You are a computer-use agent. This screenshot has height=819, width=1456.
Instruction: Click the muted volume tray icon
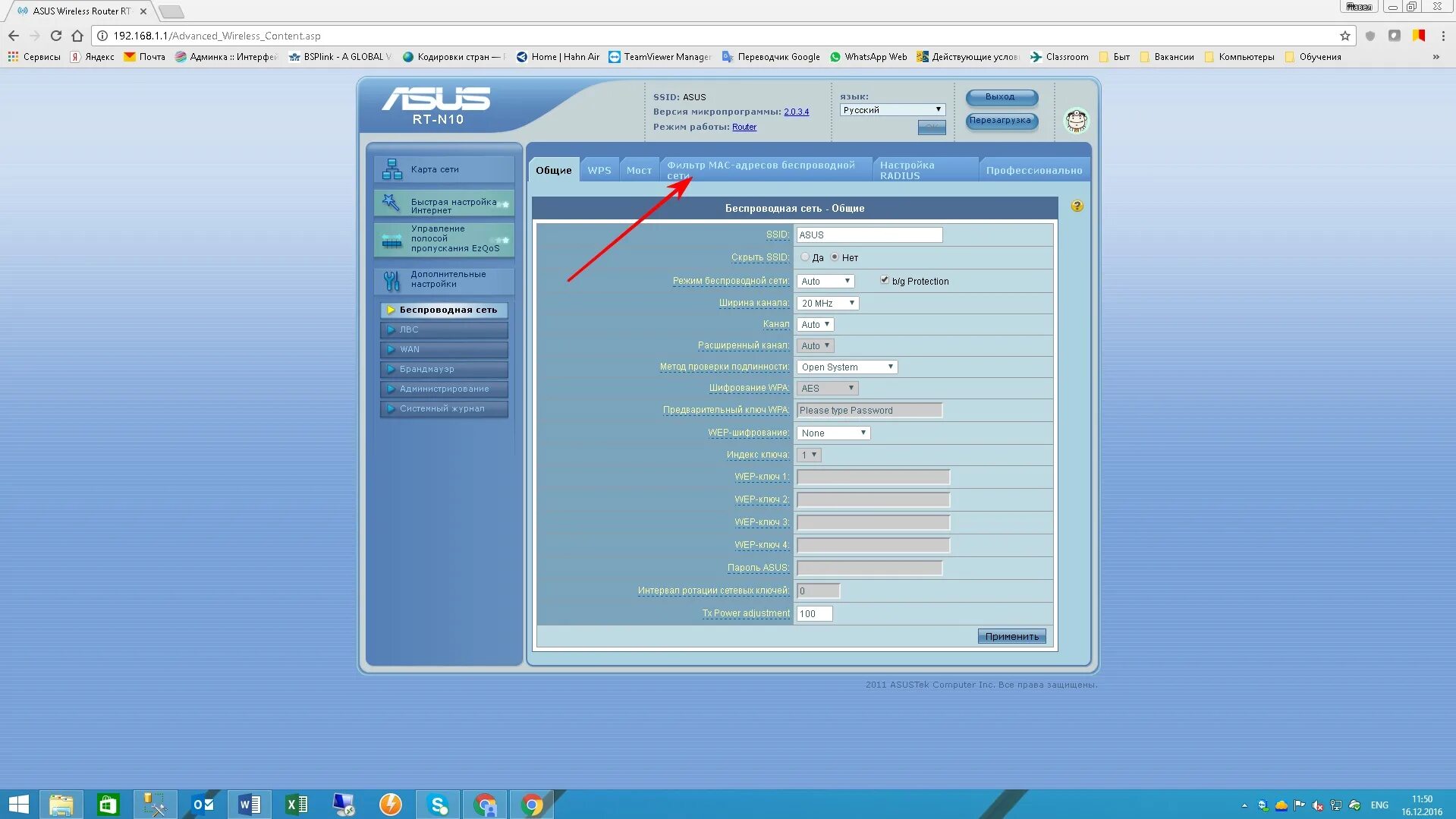click(1318, 805)
